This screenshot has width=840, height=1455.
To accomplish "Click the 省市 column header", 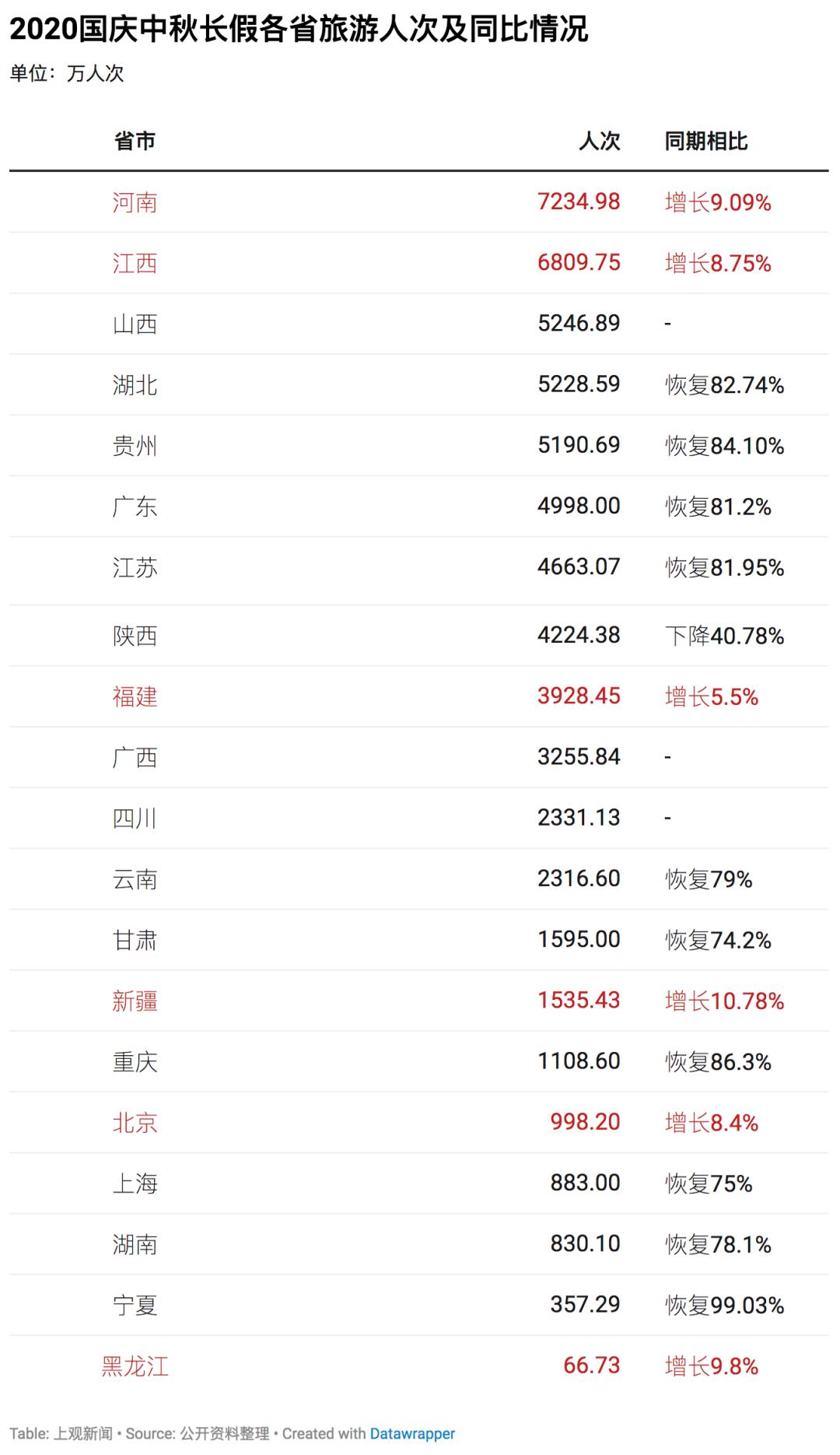I will point(135,141).
